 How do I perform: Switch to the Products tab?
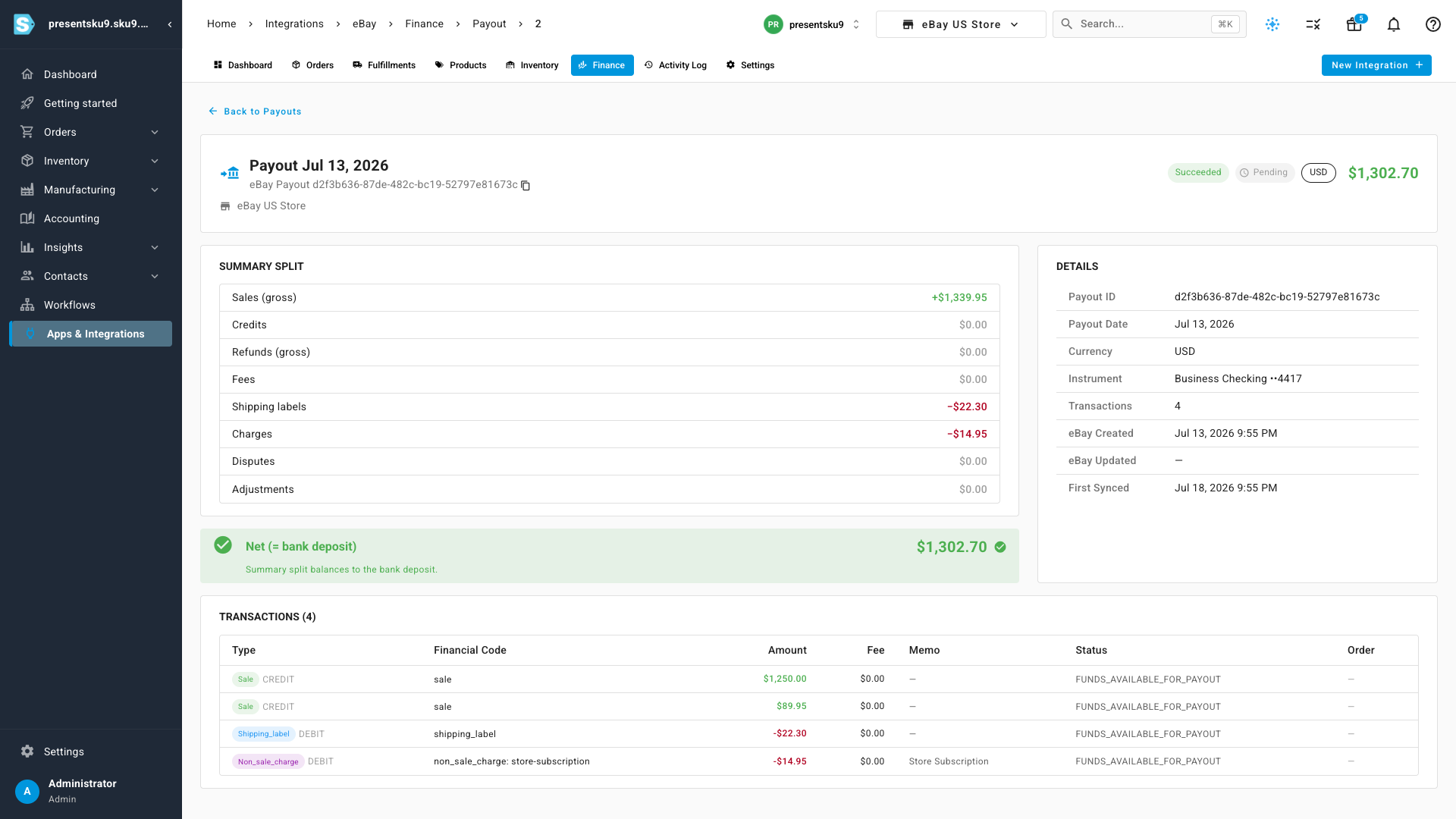[x=460, y=65]
